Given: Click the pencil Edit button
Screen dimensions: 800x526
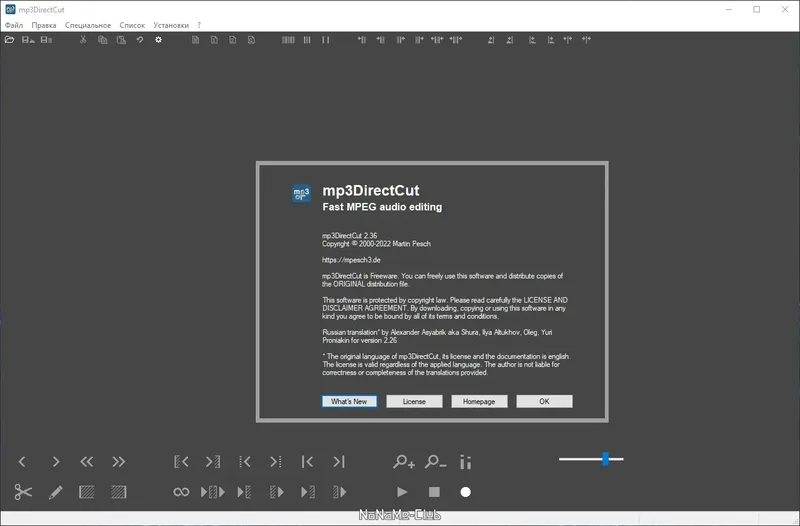Looking at the screenshot, I should click(x=56, y=492).
